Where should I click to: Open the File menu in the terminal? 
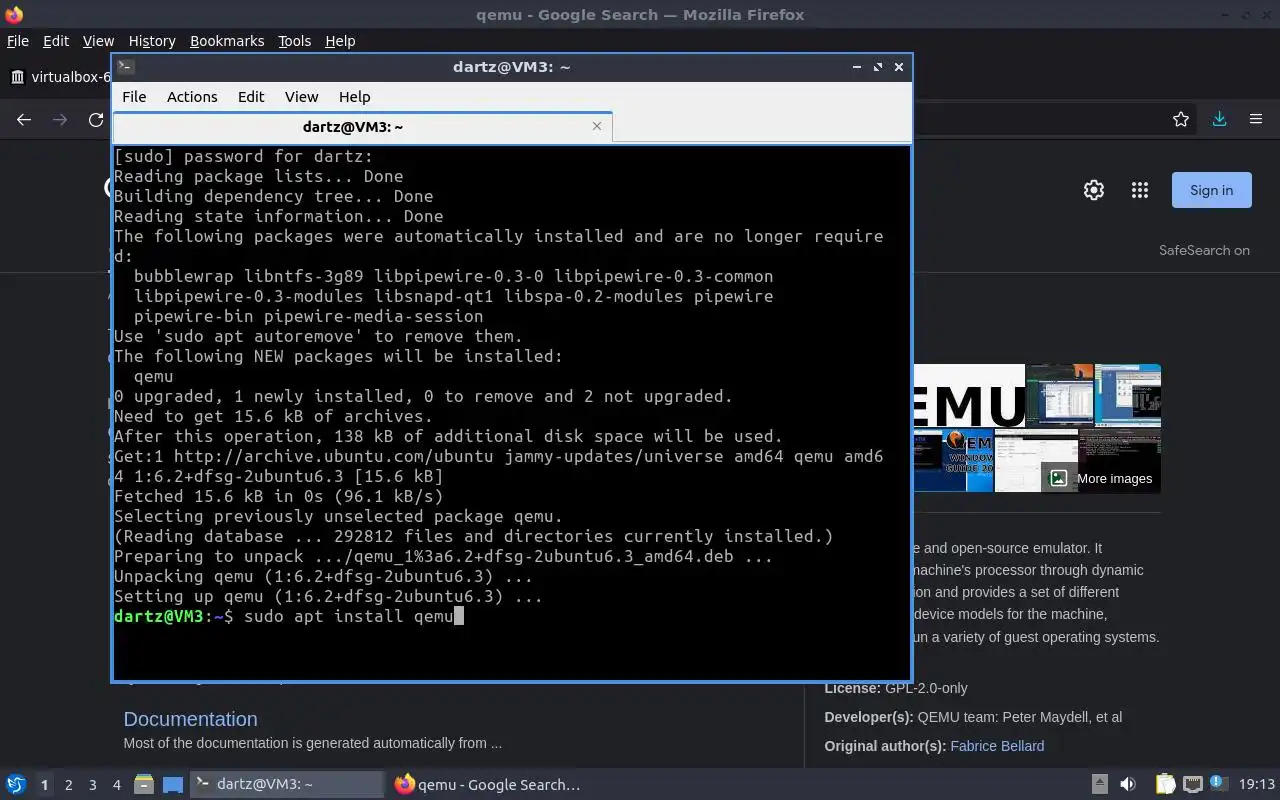coord(134,97)
